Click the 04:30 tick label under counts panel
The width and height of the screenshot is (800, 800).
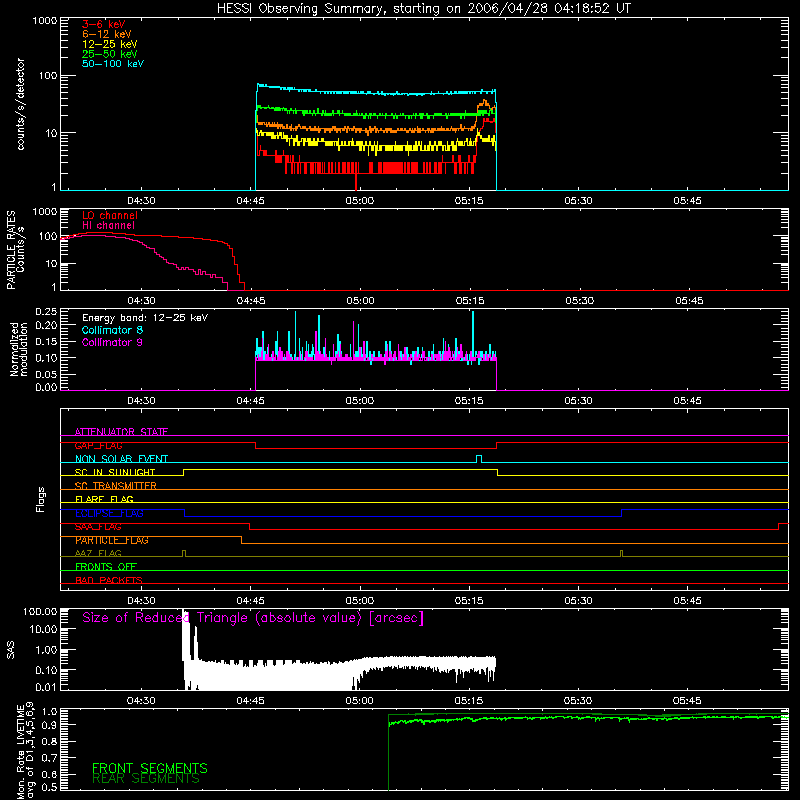(141, 201)
